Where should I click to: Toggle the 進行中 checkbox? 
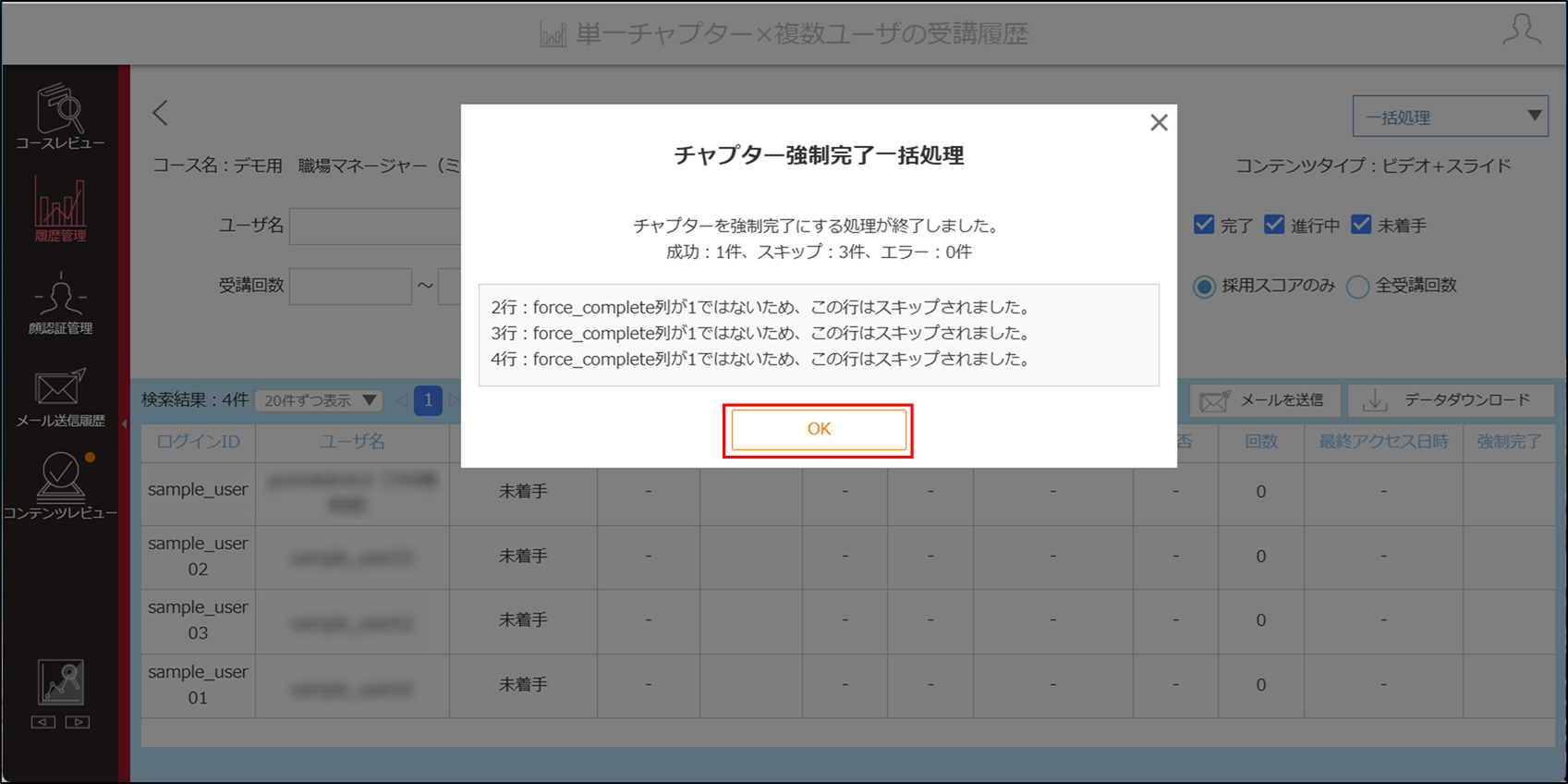[1274, 225]
